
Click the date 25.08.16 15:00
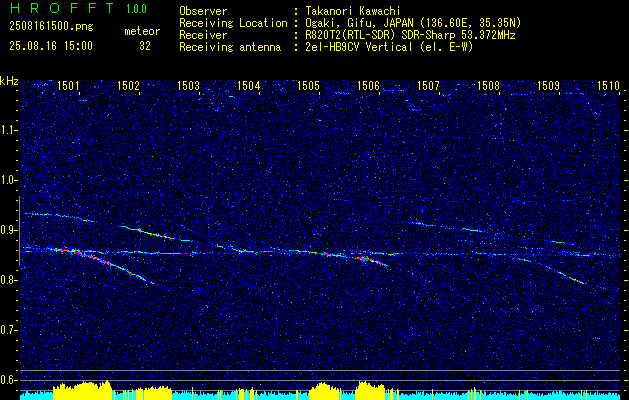pyautogui.click(x=51, y=46)
